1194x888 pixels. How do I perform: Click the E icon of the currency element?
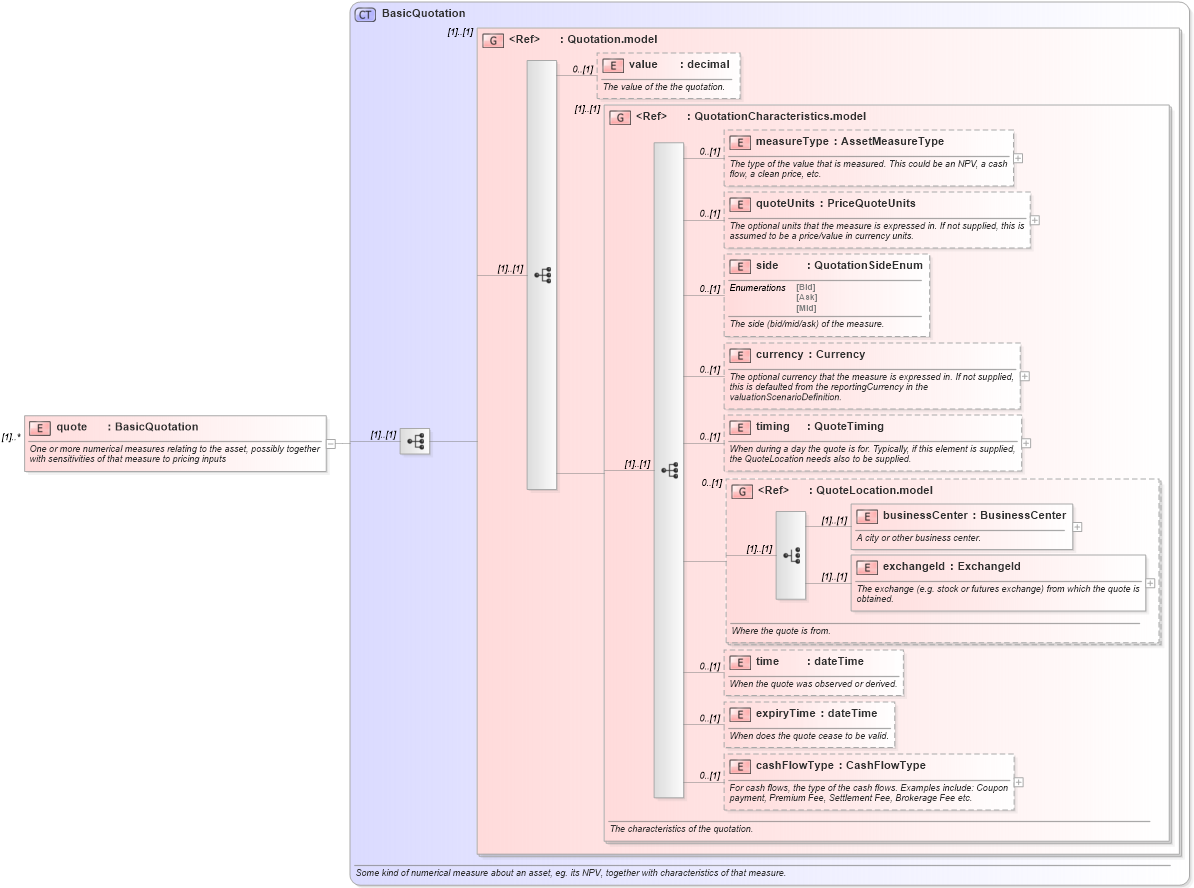click(x=739, y=356)
